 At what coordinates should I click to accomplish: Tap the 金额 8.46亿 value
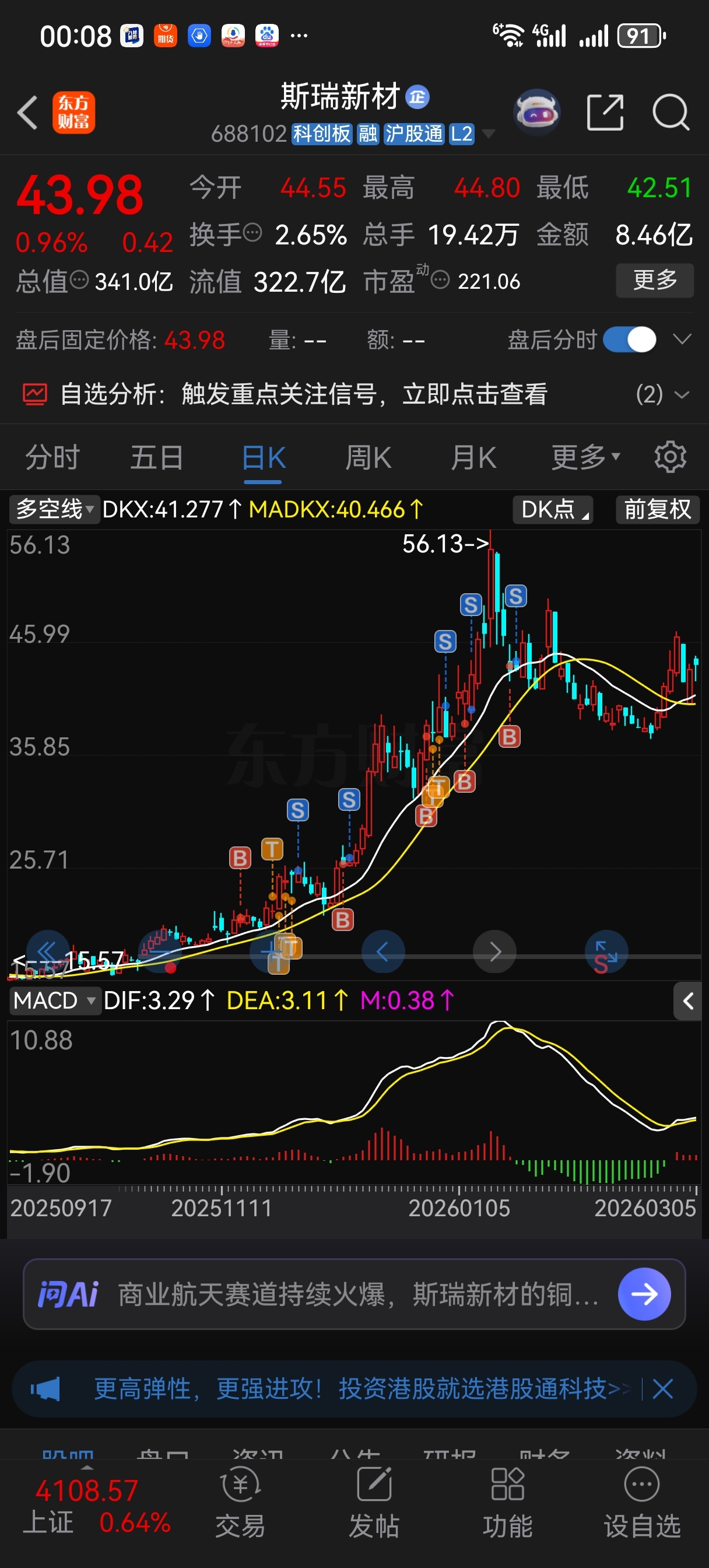point(654,235)
